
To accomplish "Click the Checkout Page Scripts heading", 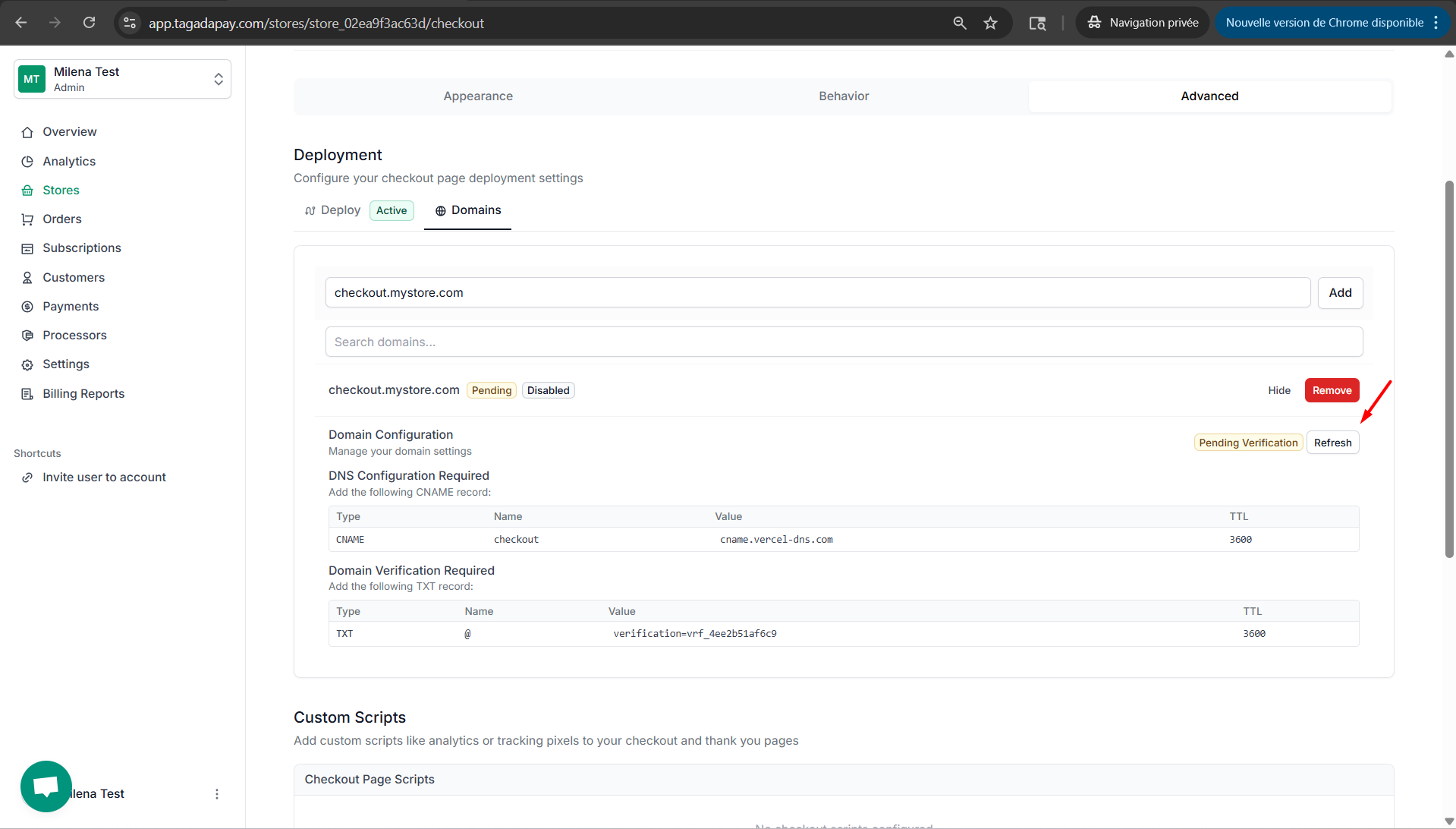I will pyautogui.click(x=370, y=780).
